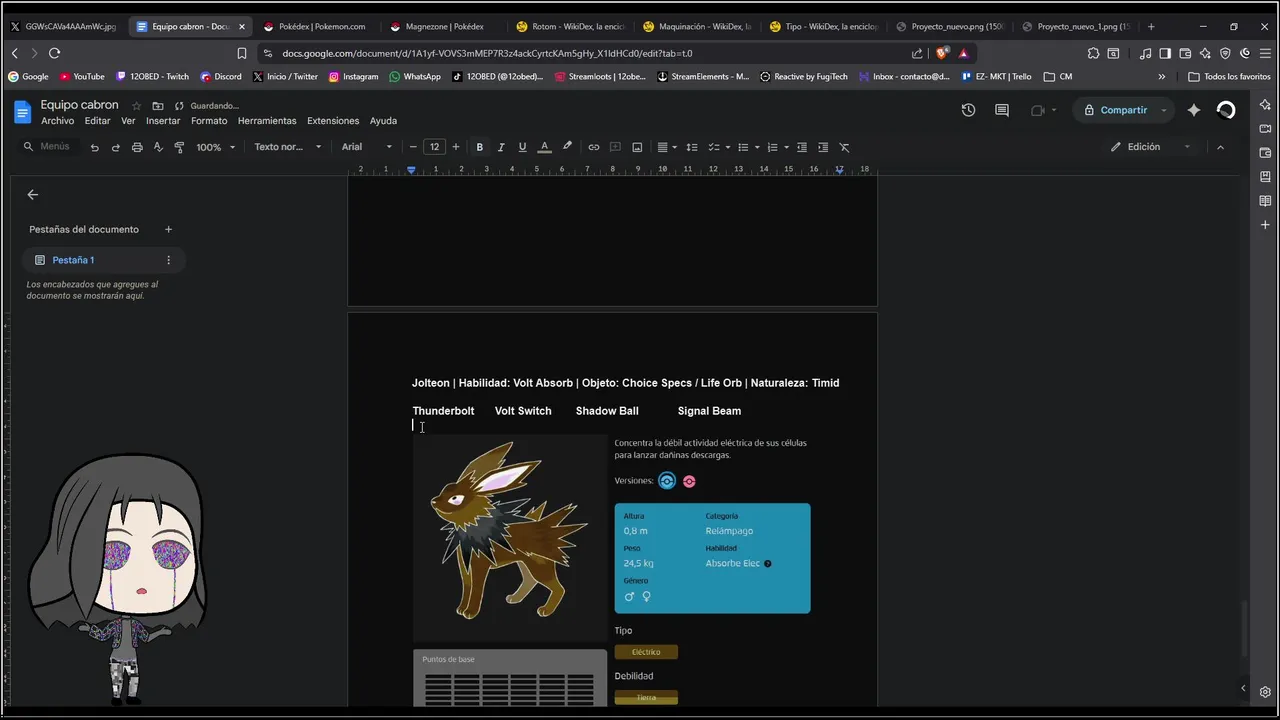Decrease font size with minus button
The height and width of the screenshot is (720, 1280).
[x=413, y=147]
